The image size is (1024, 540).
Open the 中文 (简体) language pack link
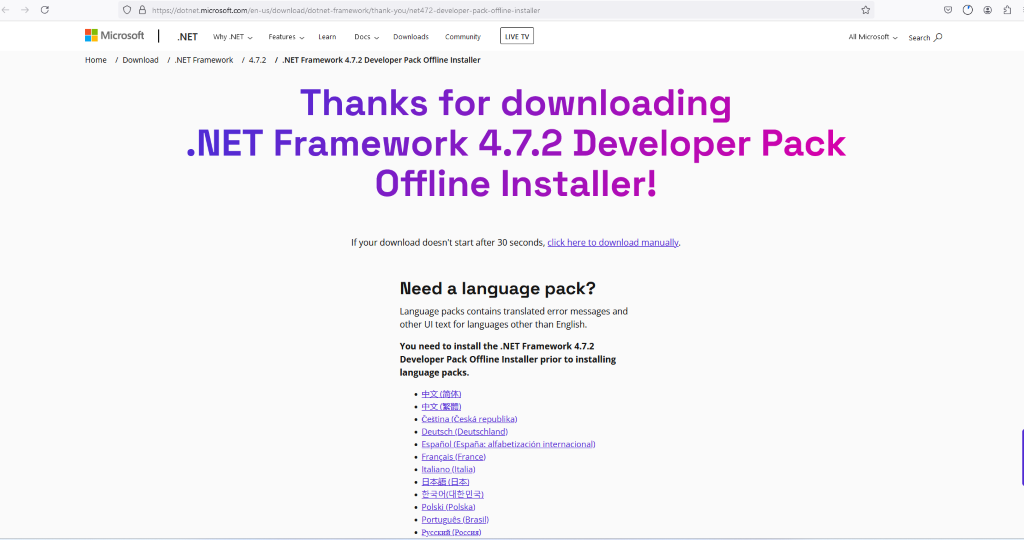click(x=441, y=394)
